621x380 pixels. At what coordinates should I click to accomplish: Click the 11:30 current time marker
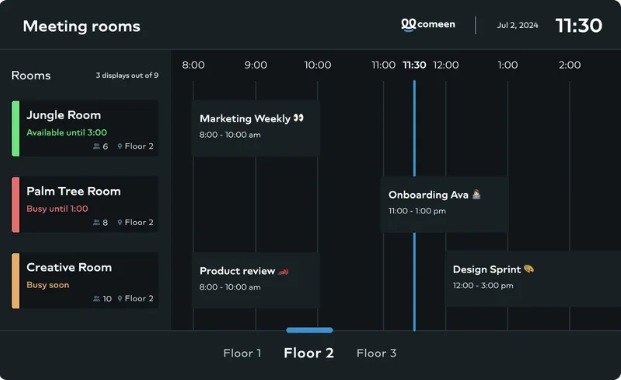coord(414,65)
